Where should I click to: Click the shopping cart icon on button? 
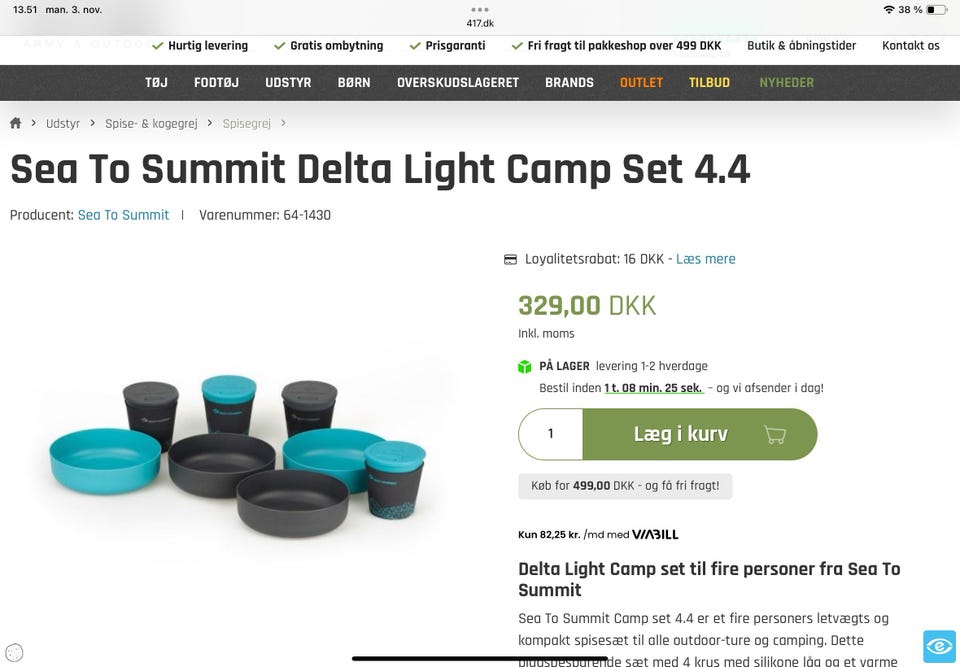click(774, 434)
